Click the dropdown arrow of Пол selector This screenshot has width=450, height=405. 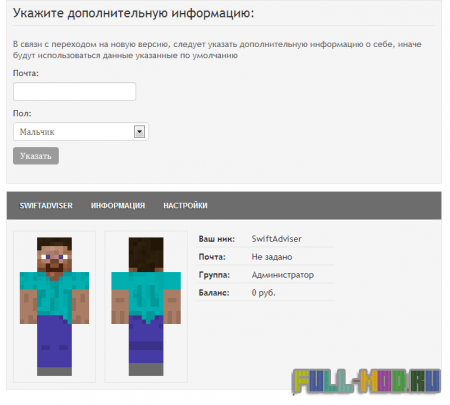(x=139, y=132)
